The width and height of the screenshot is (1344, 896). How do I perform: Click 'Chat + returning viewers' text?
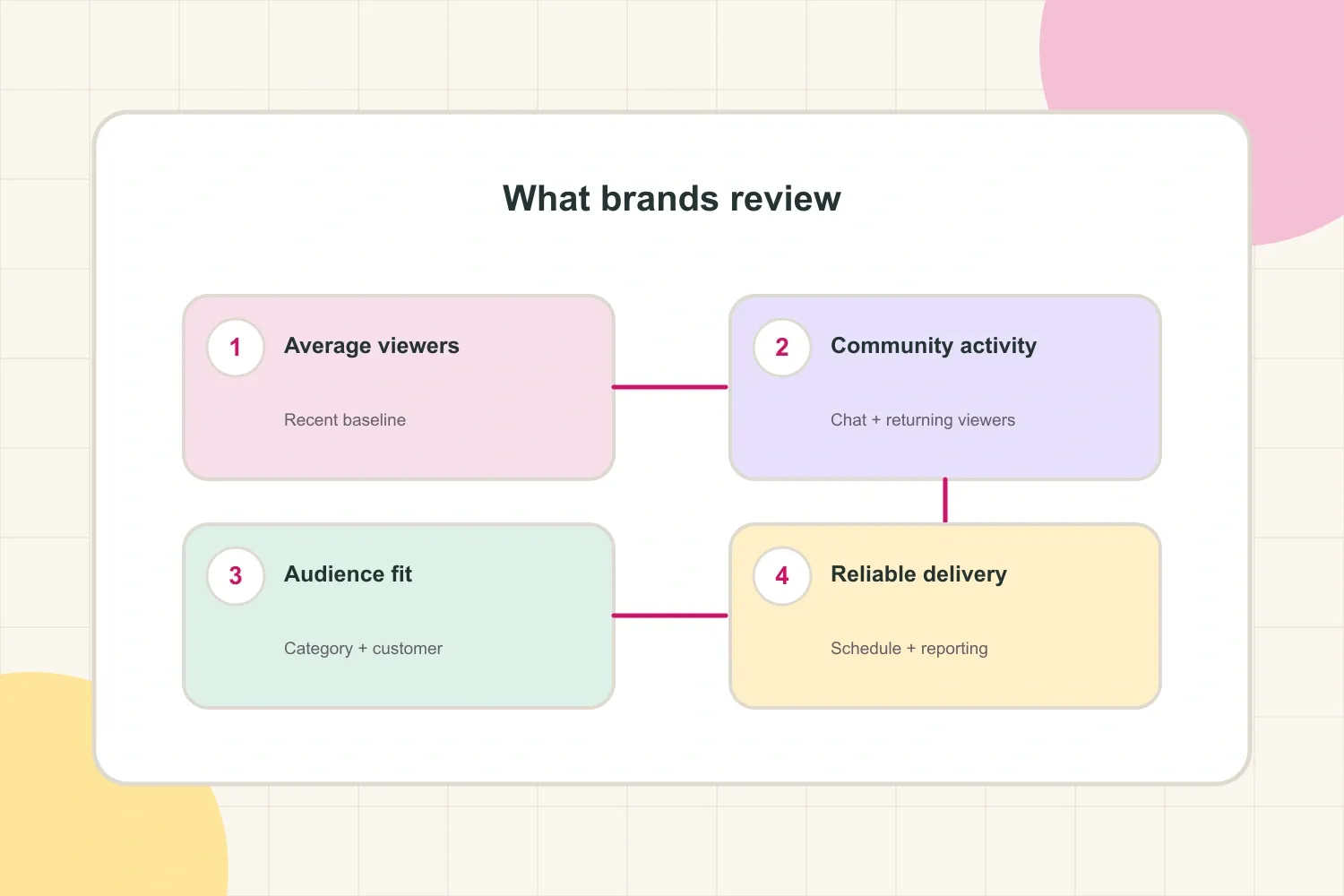point(923,420)
